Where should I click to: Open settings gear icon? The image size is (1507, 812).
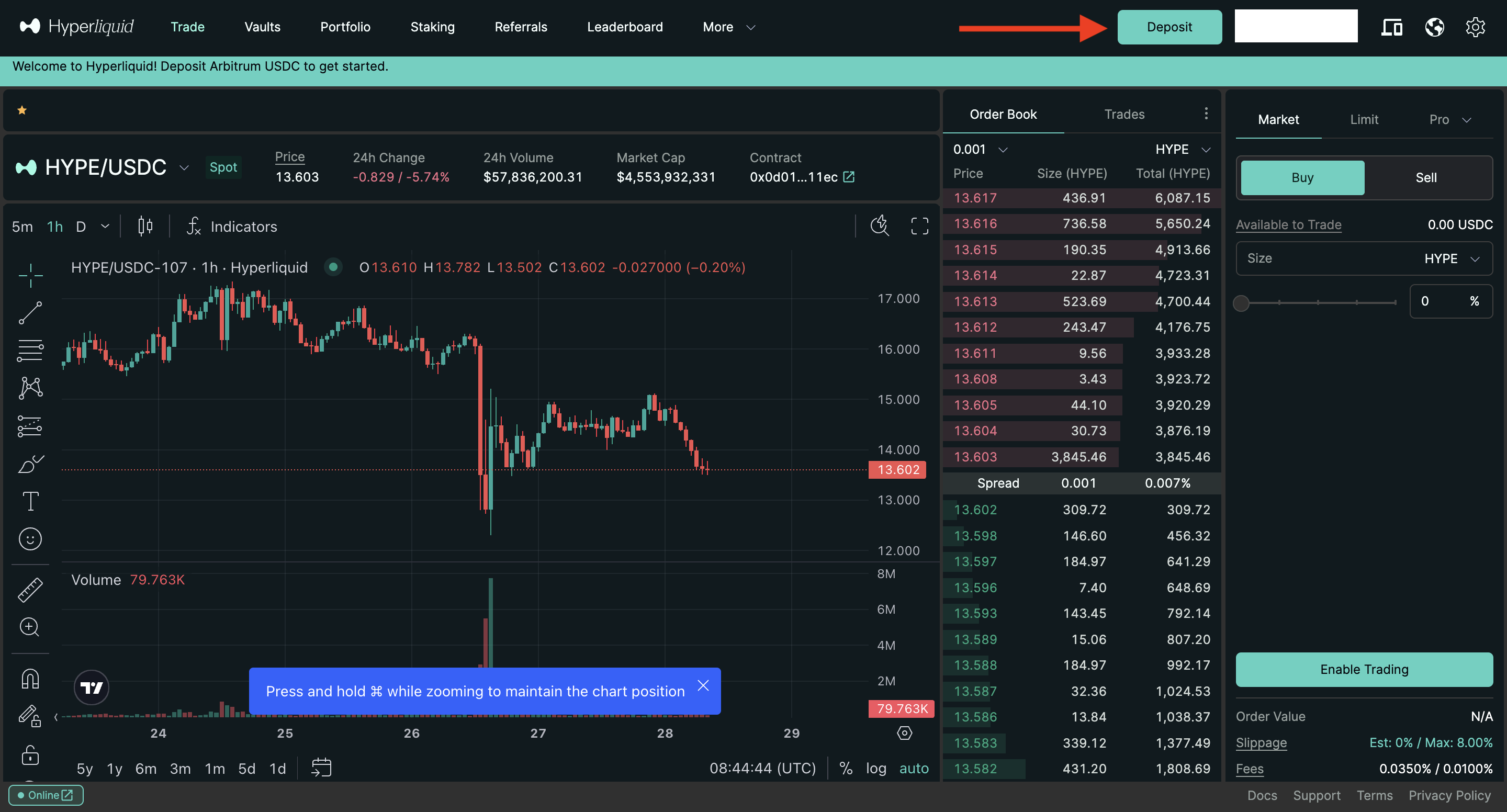coord(1476,27)
